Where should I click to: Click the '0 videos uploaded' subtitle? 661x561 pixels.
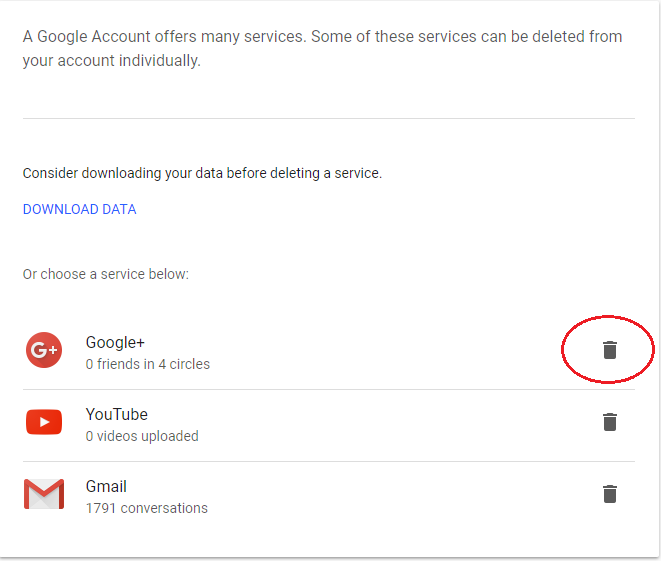coord(142,436)
